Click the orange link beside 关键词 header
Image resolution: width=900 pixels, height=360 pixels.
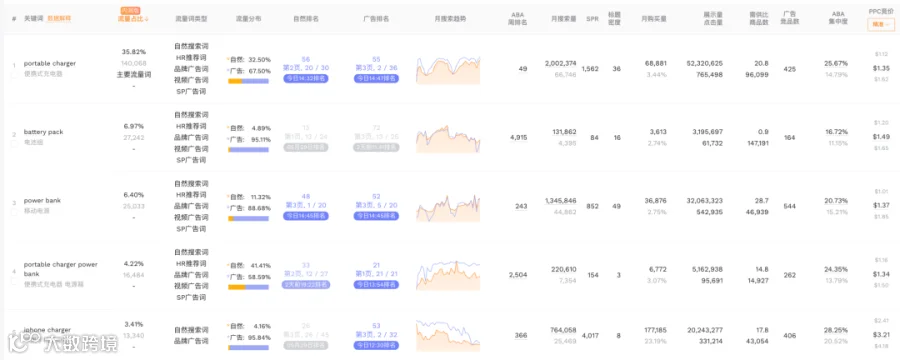click(x=59, y=19)
